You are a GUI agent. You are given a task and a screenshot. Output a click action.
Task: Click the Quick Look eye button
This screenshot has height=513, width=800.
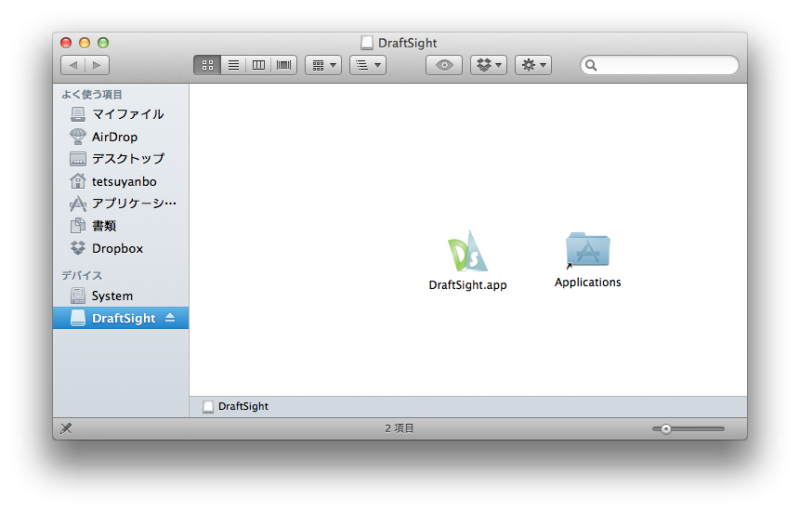[444, 65]
